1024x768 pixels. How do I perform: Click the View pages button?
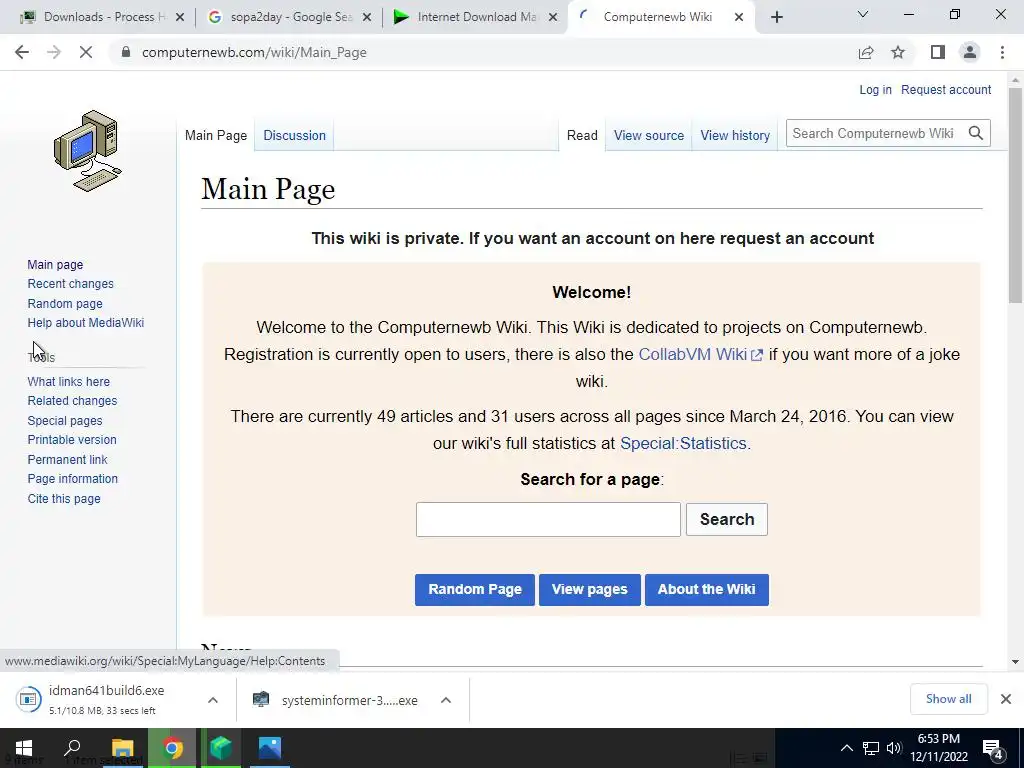(590, 590)
